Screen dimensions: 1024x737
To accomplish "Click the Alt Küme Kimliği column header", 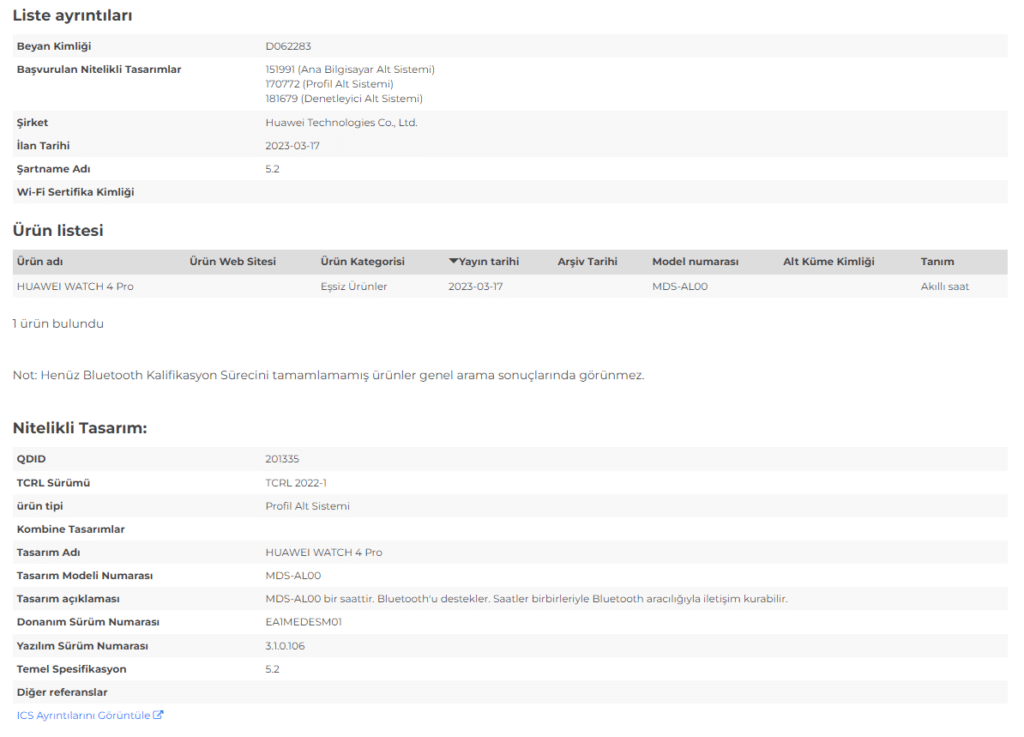I will (829, 262).
